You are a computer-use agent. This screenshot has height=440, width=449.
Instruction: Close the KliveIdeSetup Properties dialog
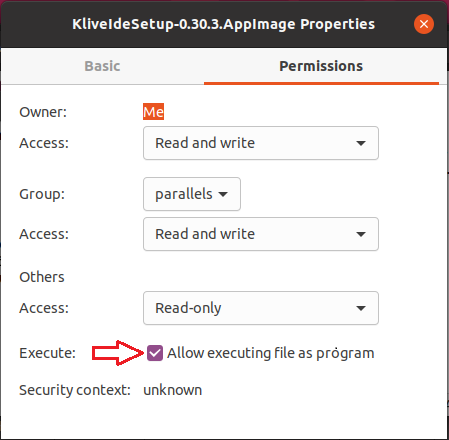424,24
